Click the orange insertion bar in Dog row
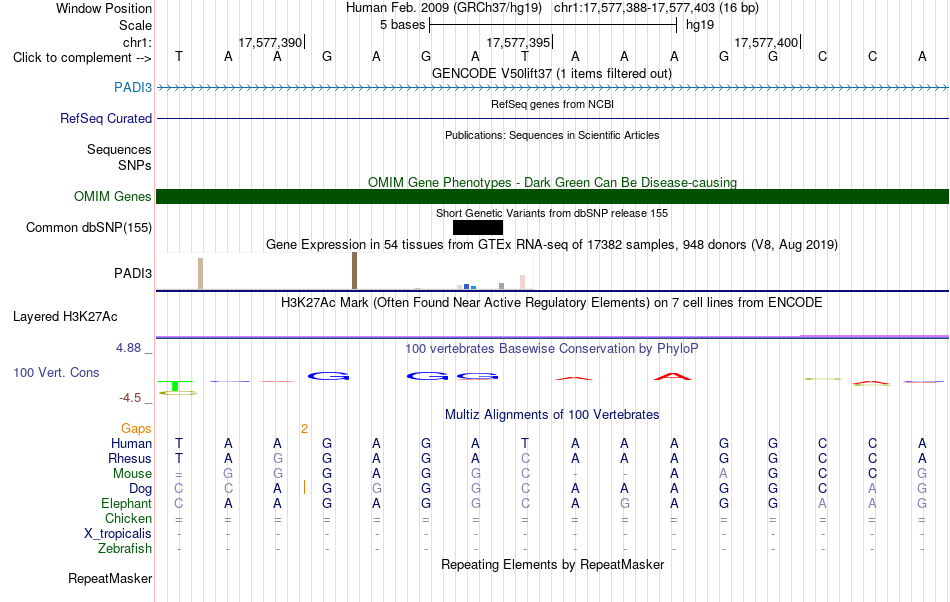 [304, 487]
